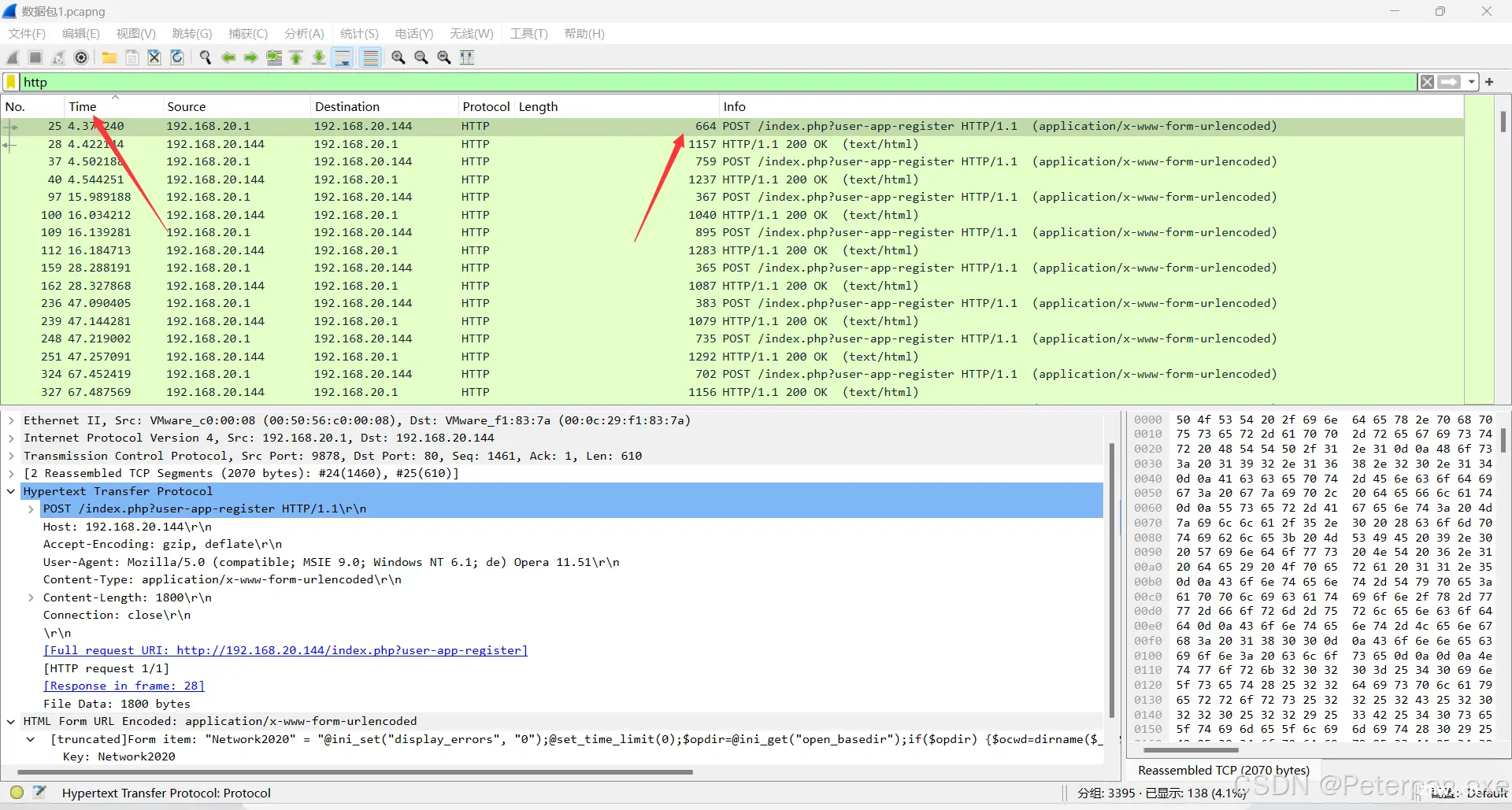Screen dimensions: 1512x810
Task: Select packet 327 HTTP 200 OK row
Action: (x=732, y=392)
